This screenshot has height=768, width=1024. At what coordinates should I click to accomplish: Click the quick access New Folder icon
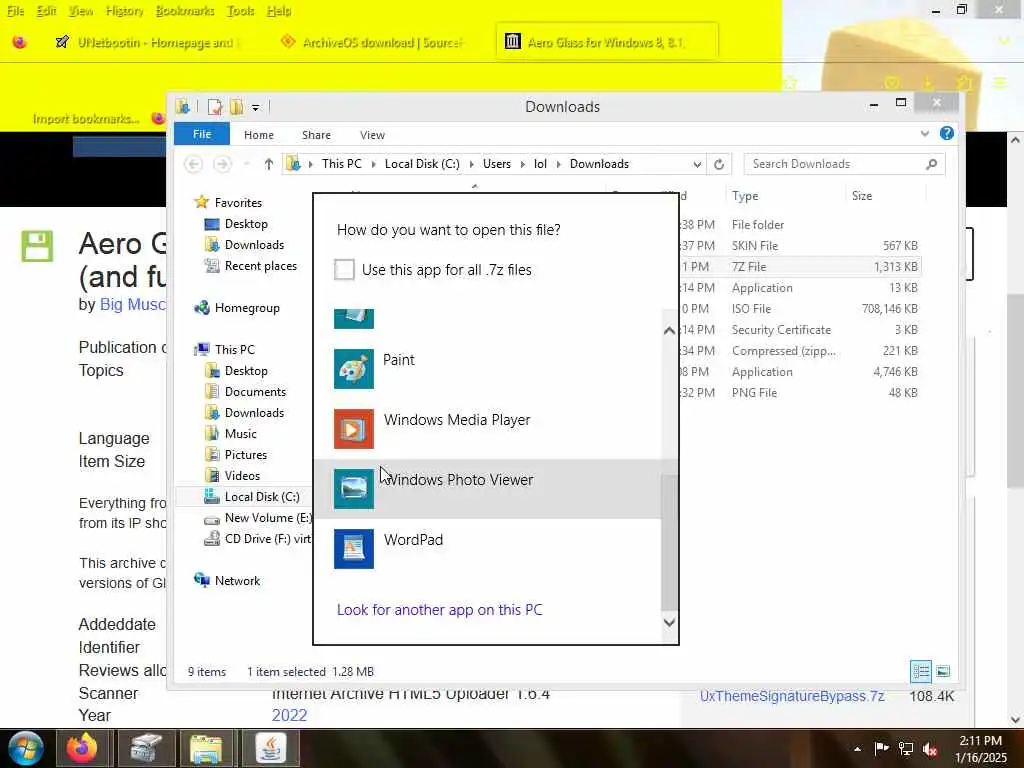click(236, 106)
